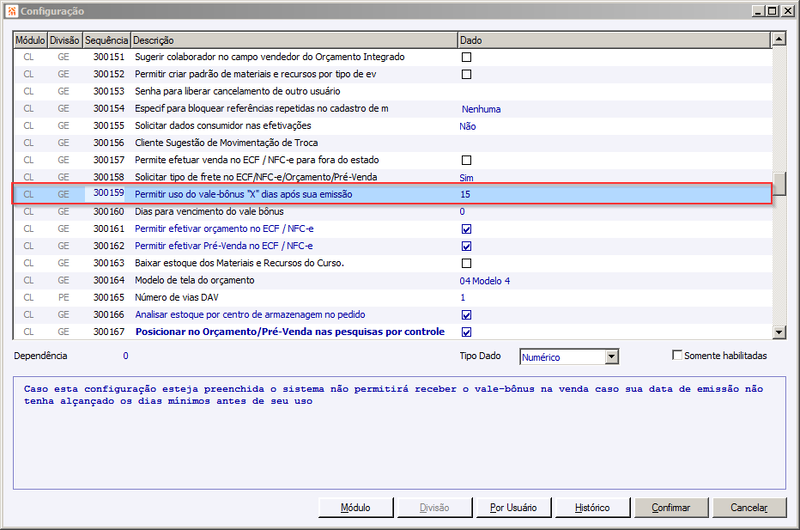Enable the Somente habilitadas checkbox

point(677,355)
